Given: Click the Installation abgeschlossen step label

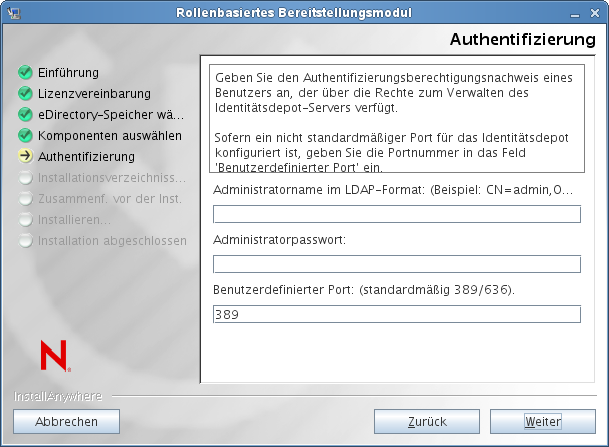Looking at the screenshot, I should pyautogui.click(x=112, y=240).
